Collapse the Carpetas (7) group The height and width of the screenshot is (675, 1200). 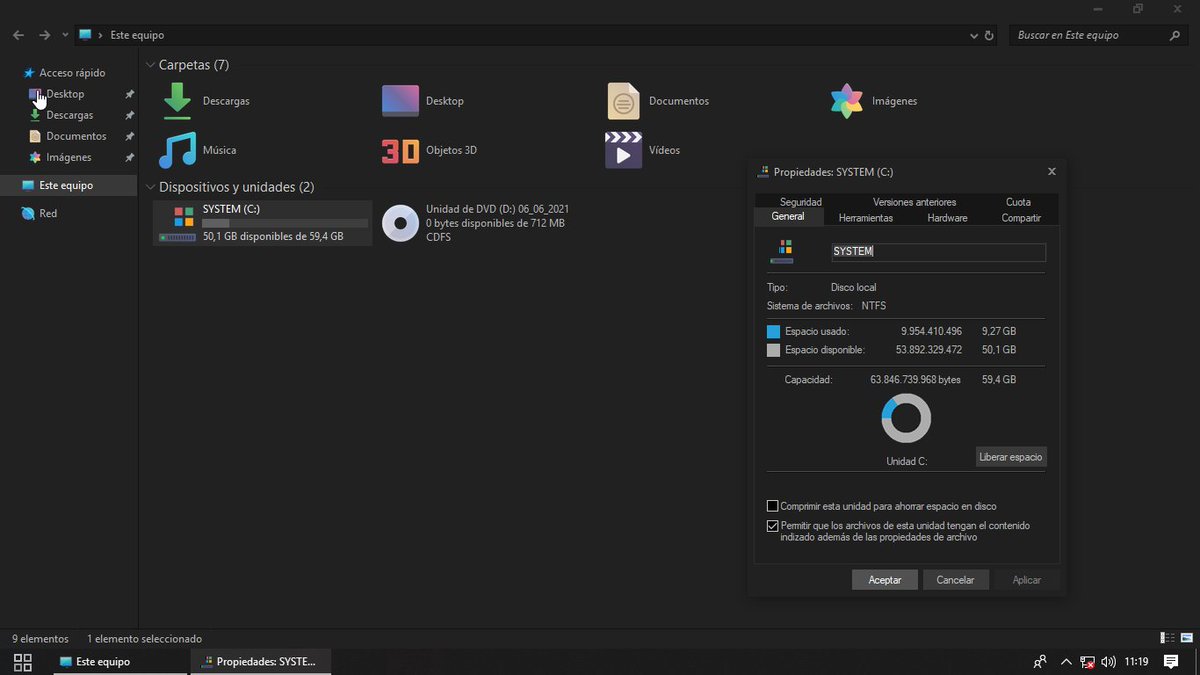[150, 65]
